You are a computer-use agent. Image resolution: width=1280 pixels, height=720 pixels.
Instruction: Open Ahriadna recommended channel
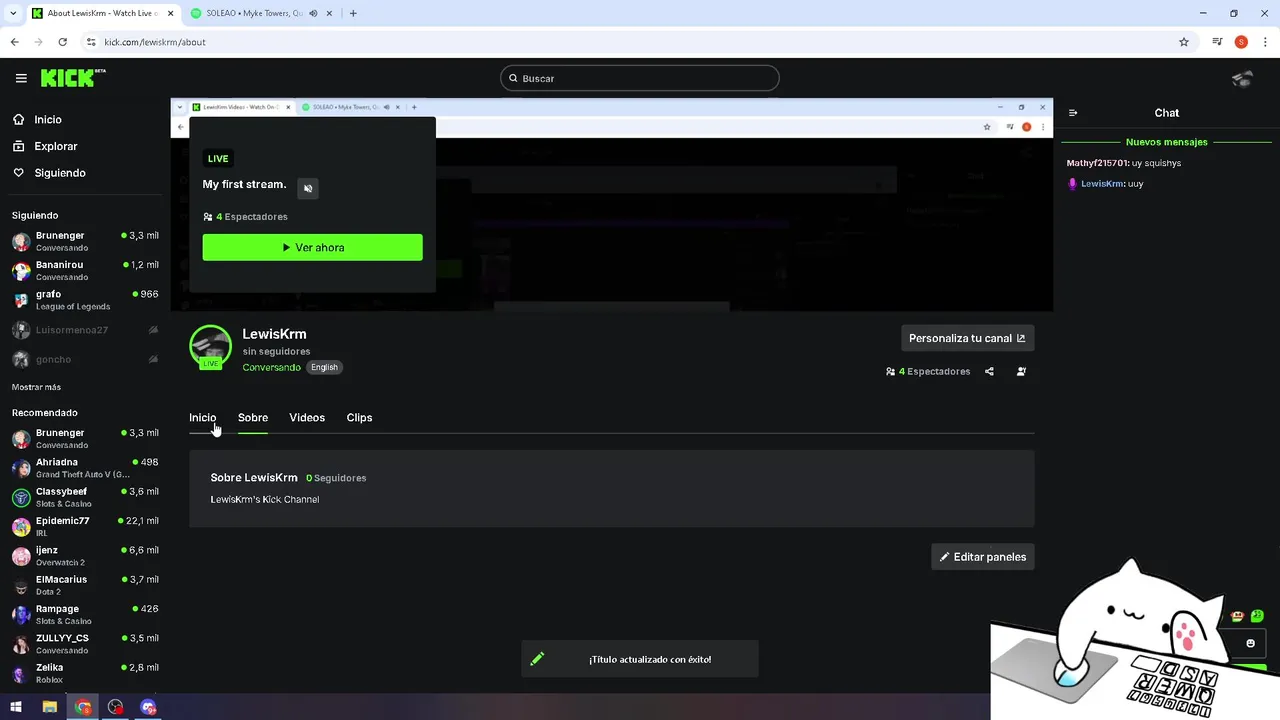click(x=85, y=468)
